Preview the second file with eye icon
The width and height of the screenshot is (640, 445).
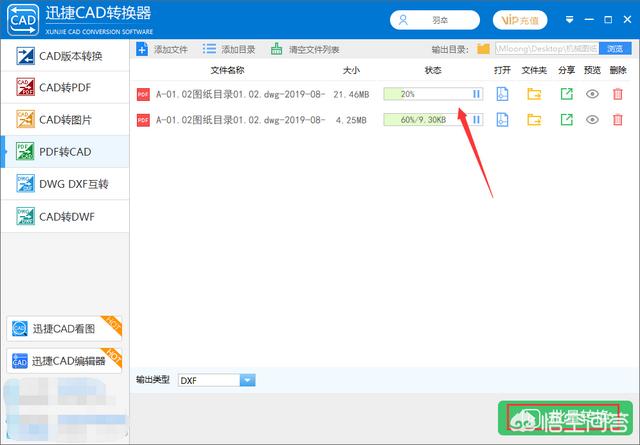point(593,120)
